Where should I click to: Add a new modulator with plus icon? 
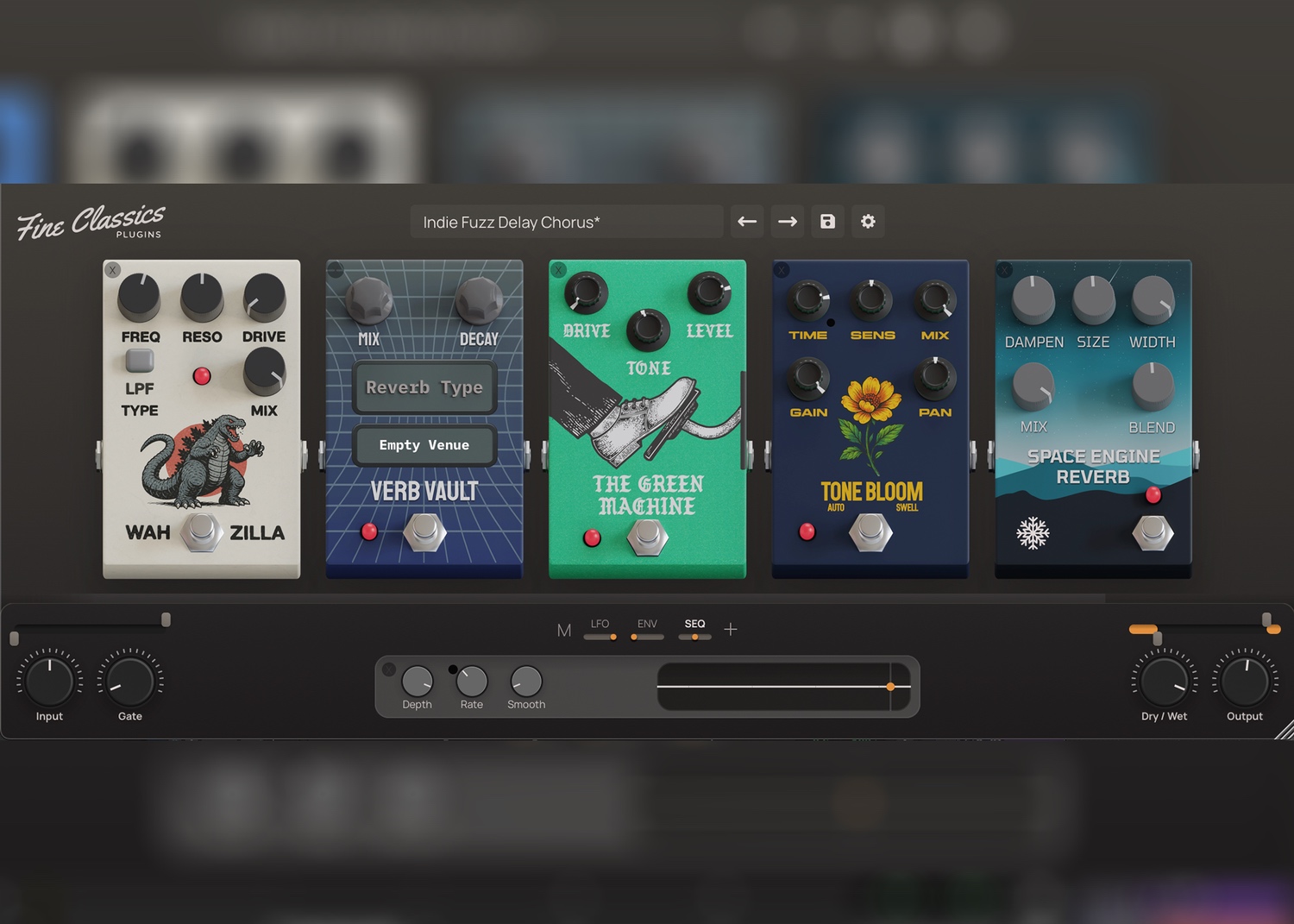pyautogui.click(x=731, y=629)
